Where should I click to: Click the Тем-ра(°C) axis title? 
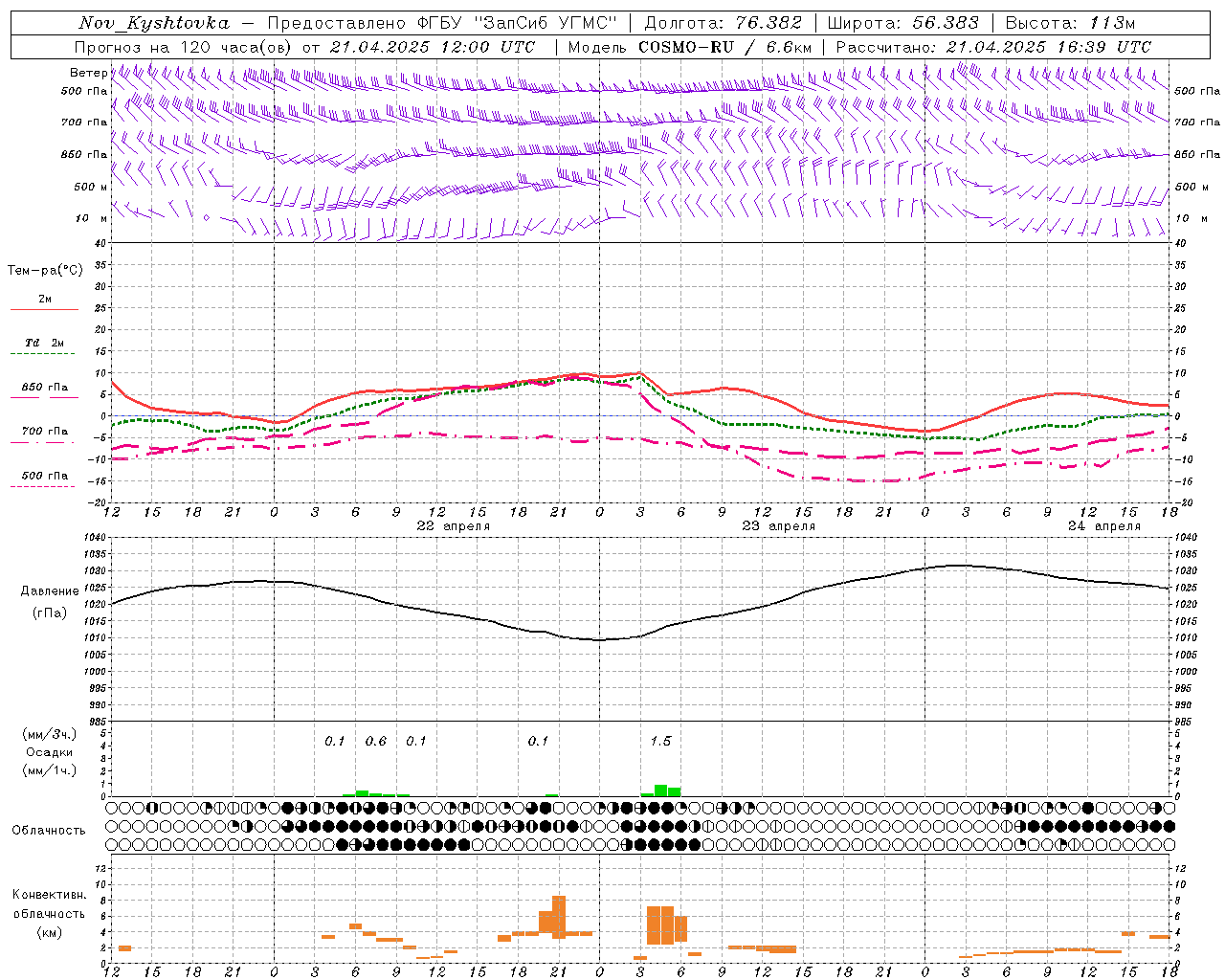(46, 271)
